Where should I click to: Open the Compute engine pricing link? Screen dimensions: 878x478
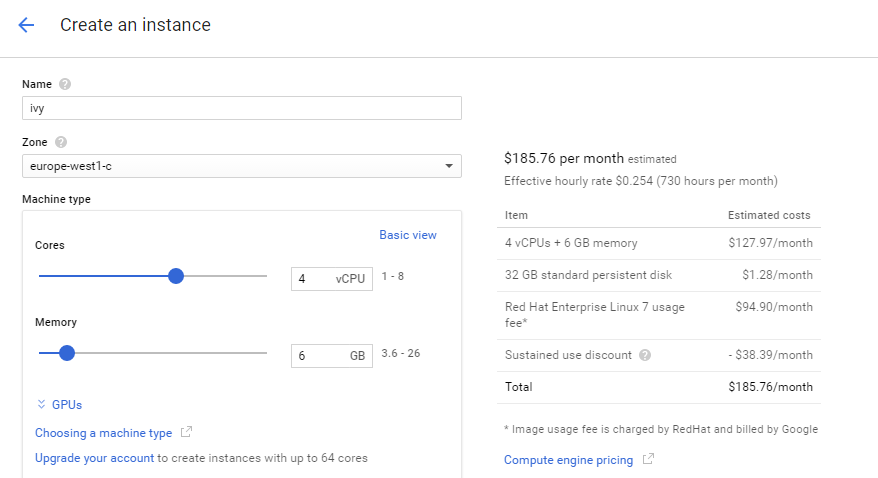568,460
